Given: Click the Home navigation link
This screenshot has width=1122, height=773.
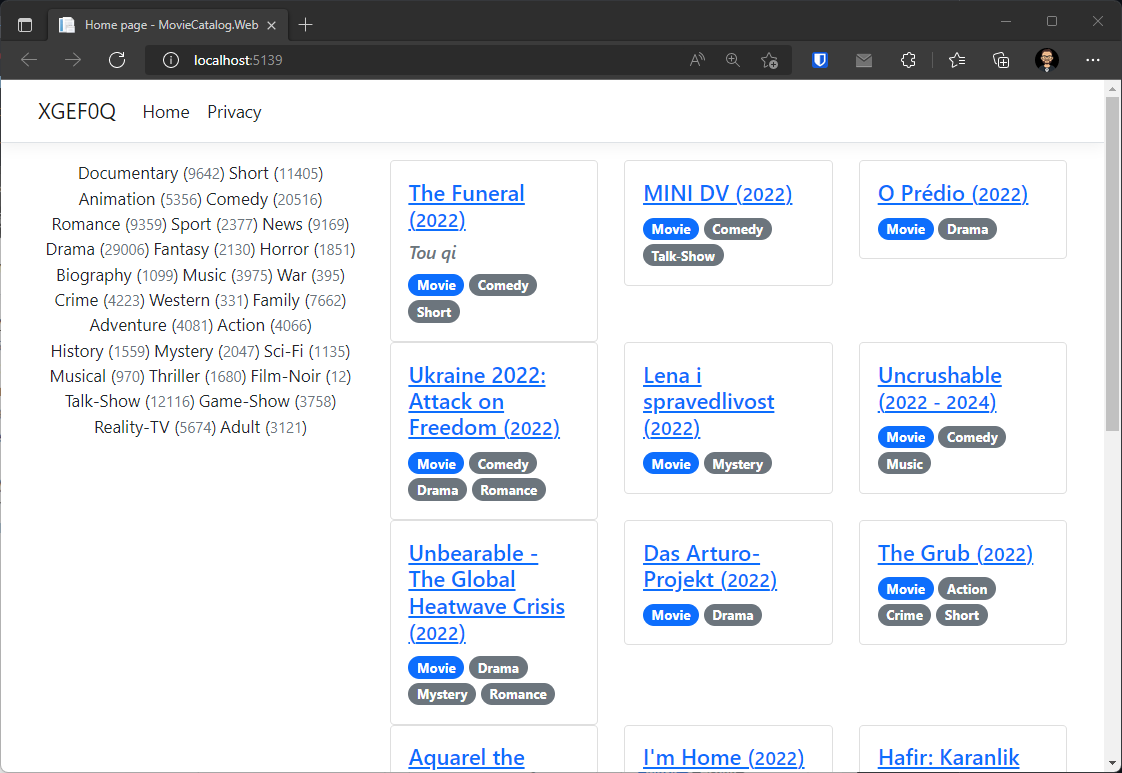Looking at the screenshot, I should tap(166, 112).
